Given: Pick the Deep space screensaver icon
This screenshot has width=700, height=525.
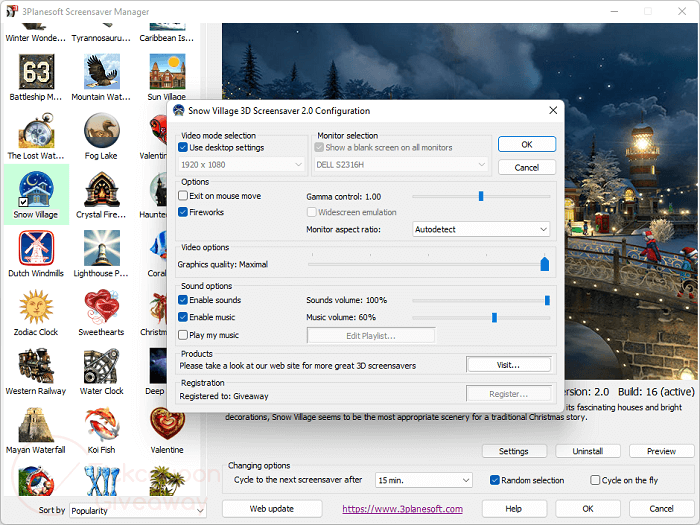Looking at the screenshot, I should tap(158, 366).
